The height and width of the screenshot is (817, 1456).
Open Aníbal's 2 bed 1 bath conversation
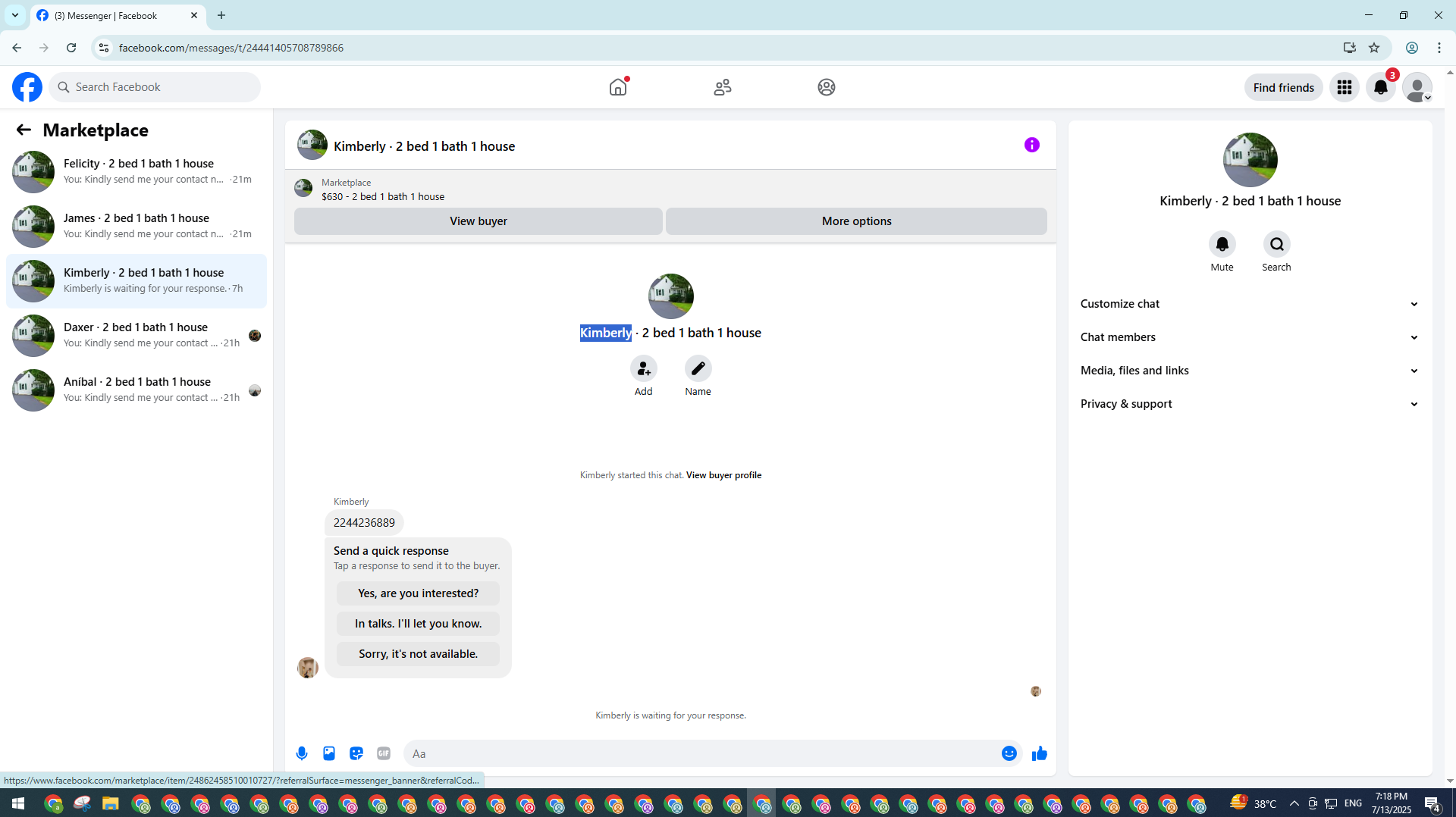(x=136, y=390)
